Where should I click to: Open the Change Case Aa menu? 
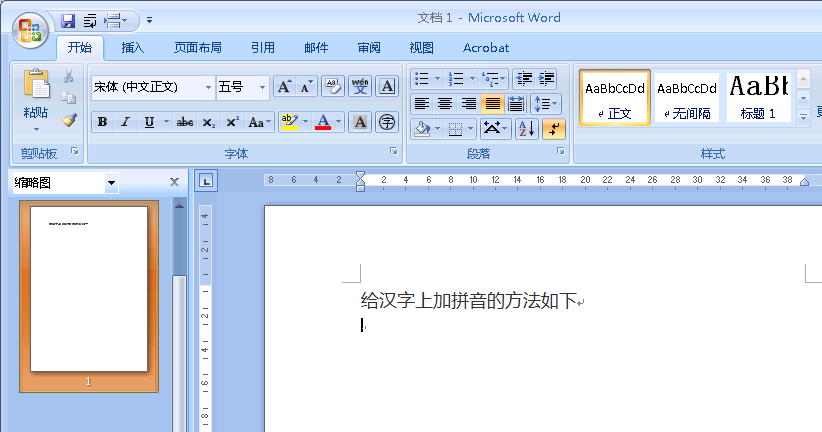(x=259, y=122)
